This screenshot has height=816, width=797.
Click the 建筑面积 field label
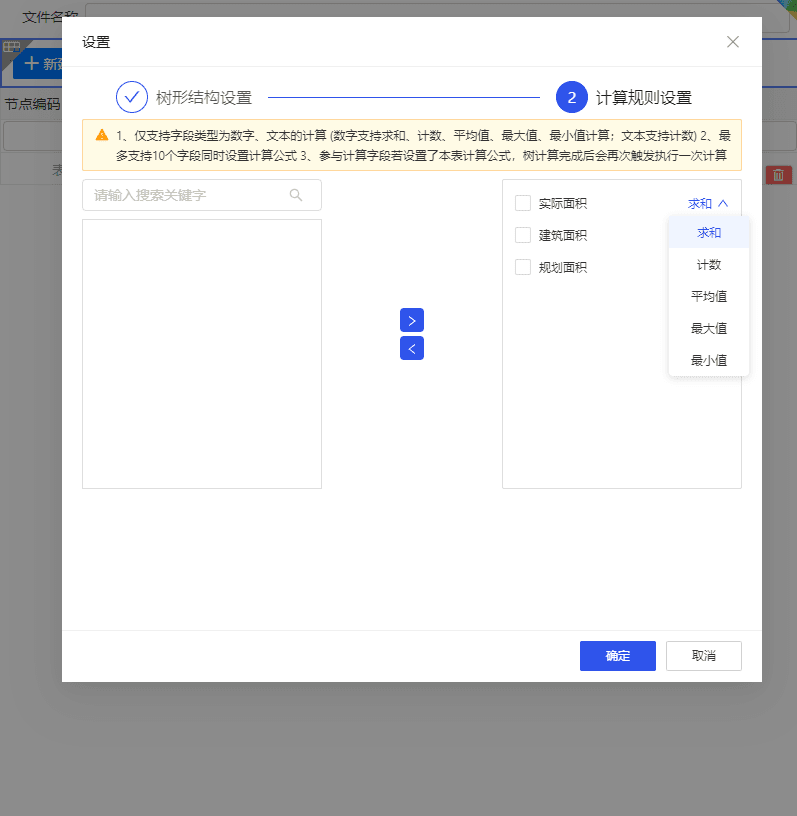point(563,235)
